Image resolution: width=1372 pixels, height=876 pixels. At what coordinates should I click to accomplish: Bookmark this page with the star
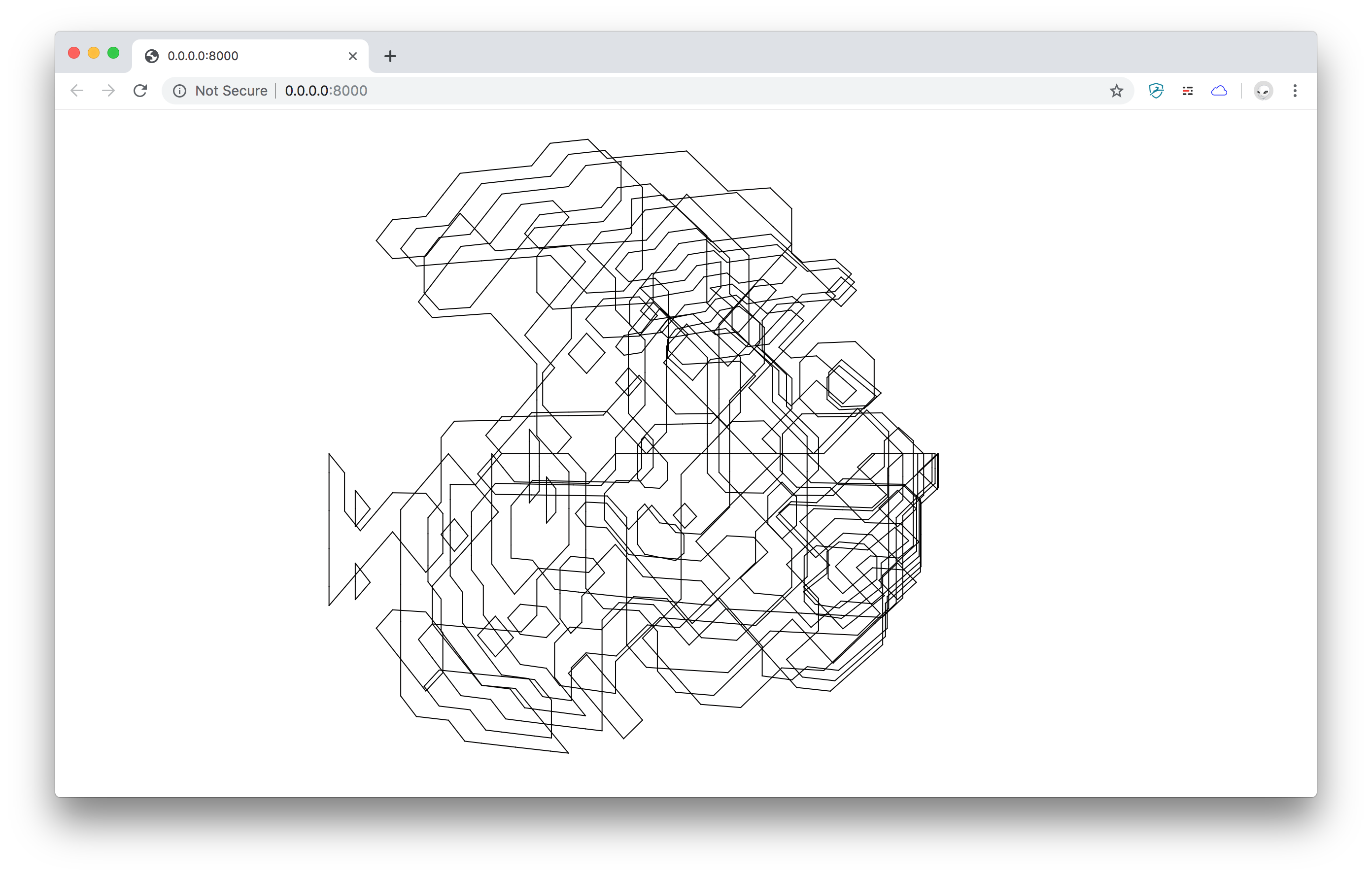click(1116, 91)
